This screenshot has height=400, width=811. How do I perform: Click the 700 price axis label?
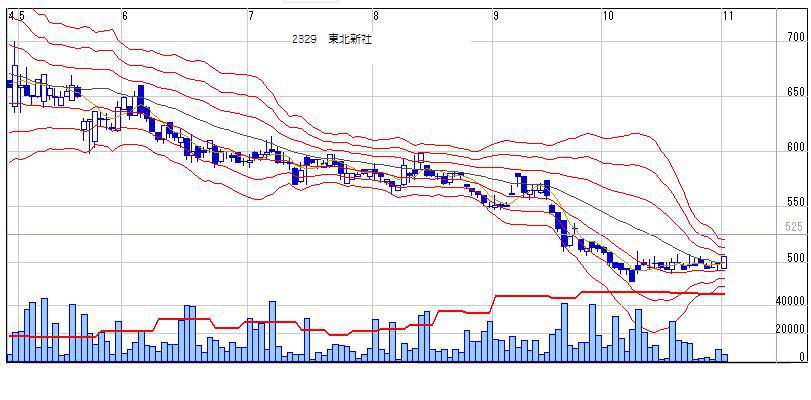pyautogui.click(x=796, y=37)
